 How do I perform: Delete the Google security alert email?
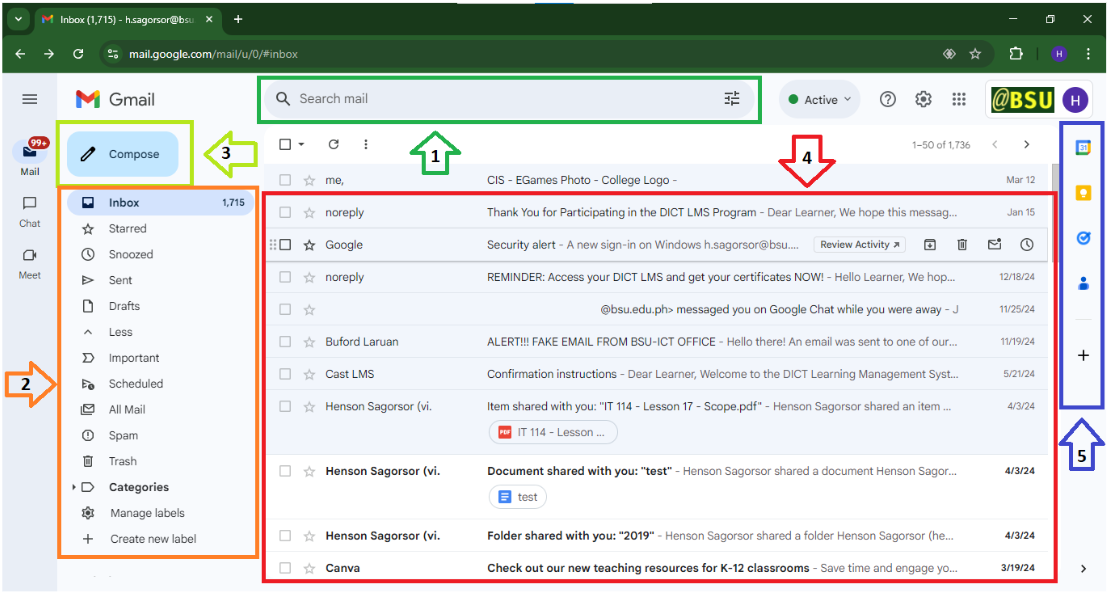click(962, 244)
